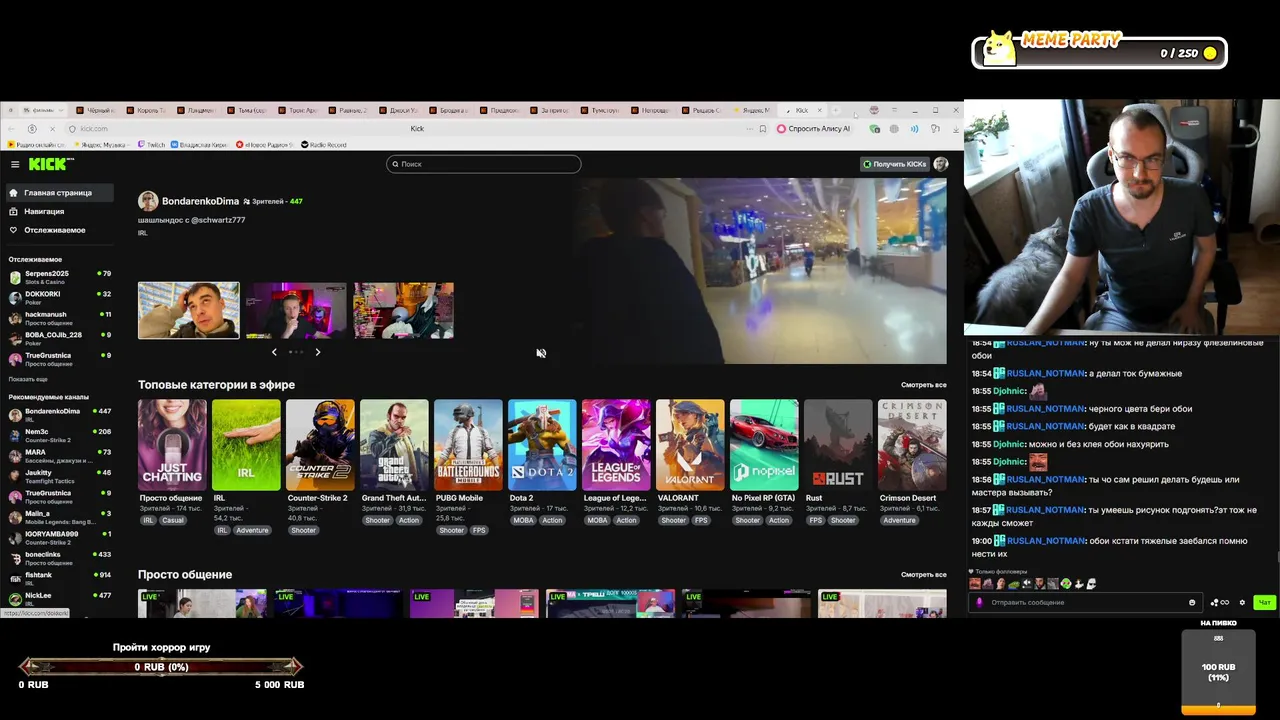Open the No Pixel RP category card
Viewport: 1280px width, 720px height.
(764, 445)
